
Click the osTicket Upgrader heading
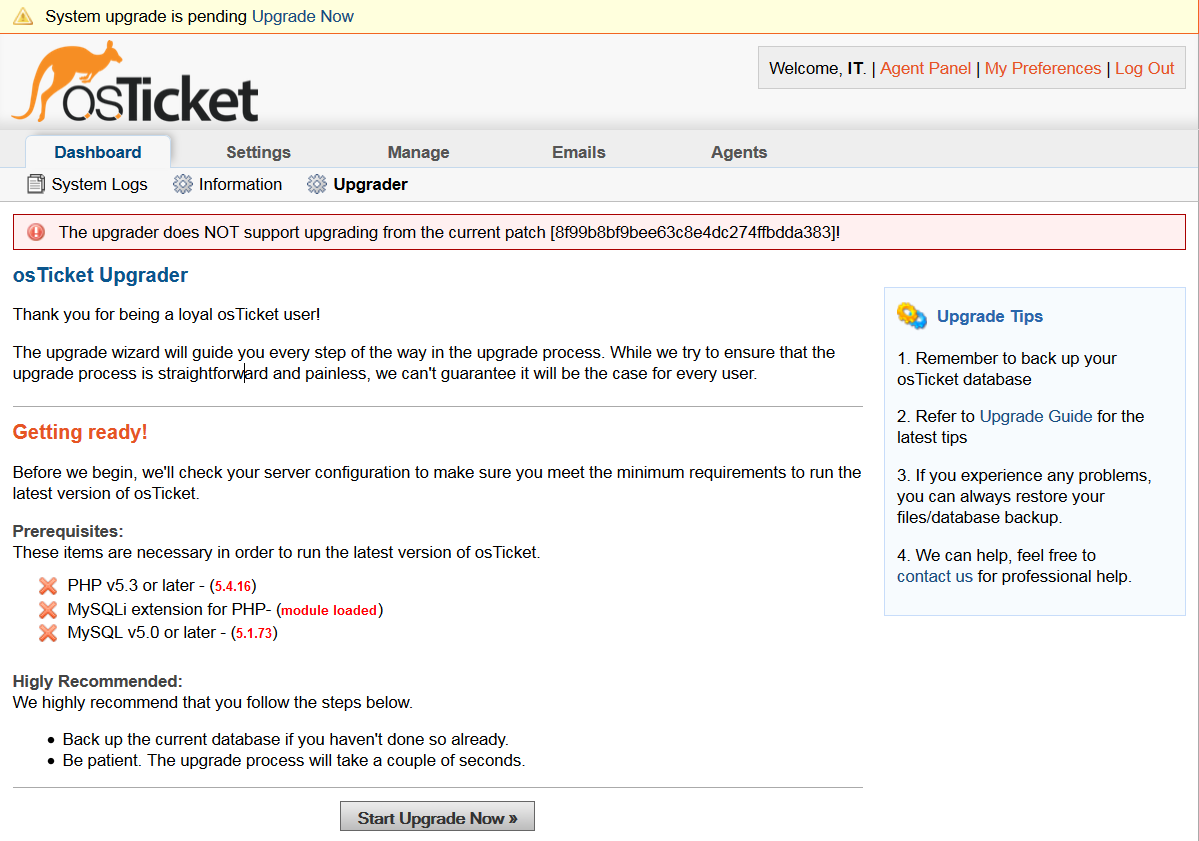click(x=100, y=275)
